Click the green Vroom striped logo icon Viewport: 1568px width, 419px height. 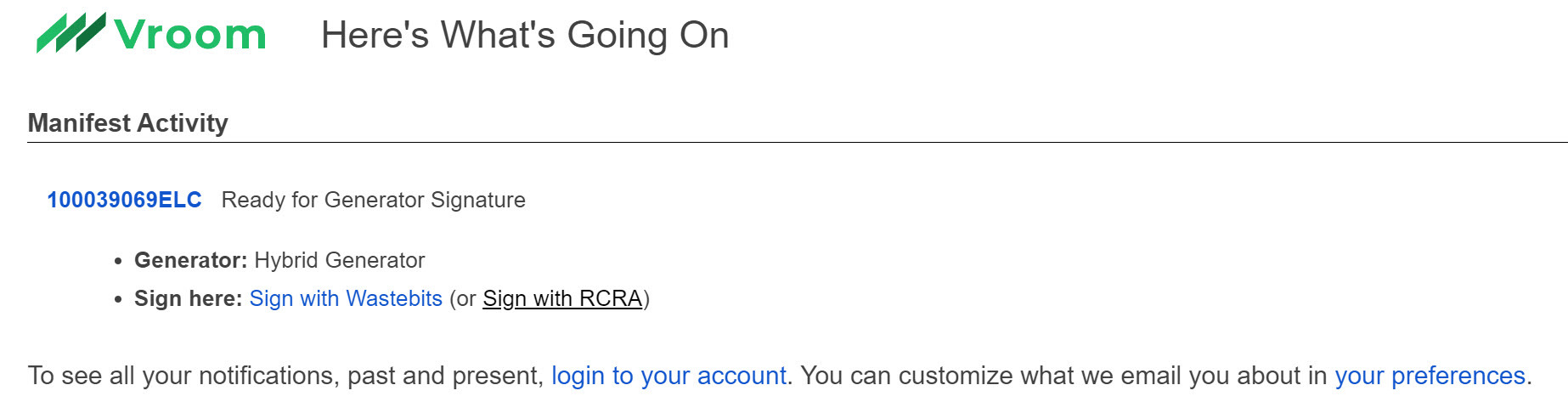tap(71, 33)
